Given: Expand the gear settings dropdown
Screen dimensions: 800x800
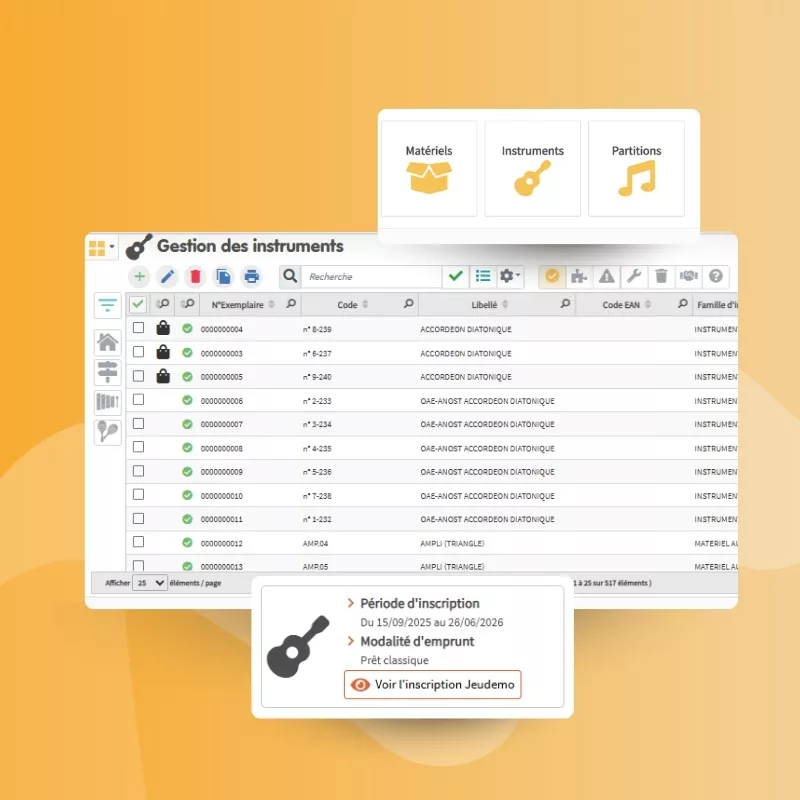Looking at the screenshot, I should coord(510,277).
